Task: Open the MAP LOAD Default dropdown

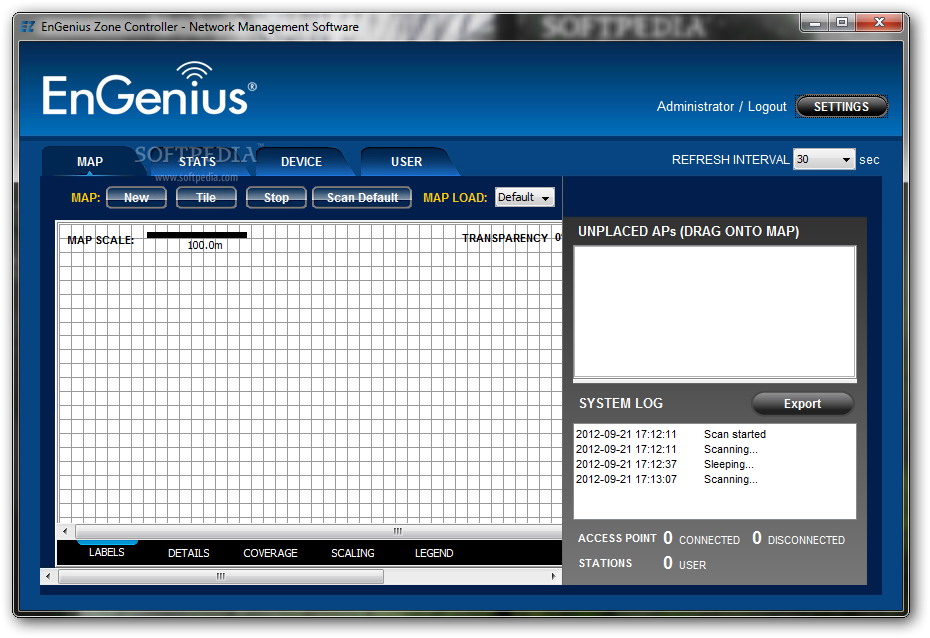Action: (525, 197)
